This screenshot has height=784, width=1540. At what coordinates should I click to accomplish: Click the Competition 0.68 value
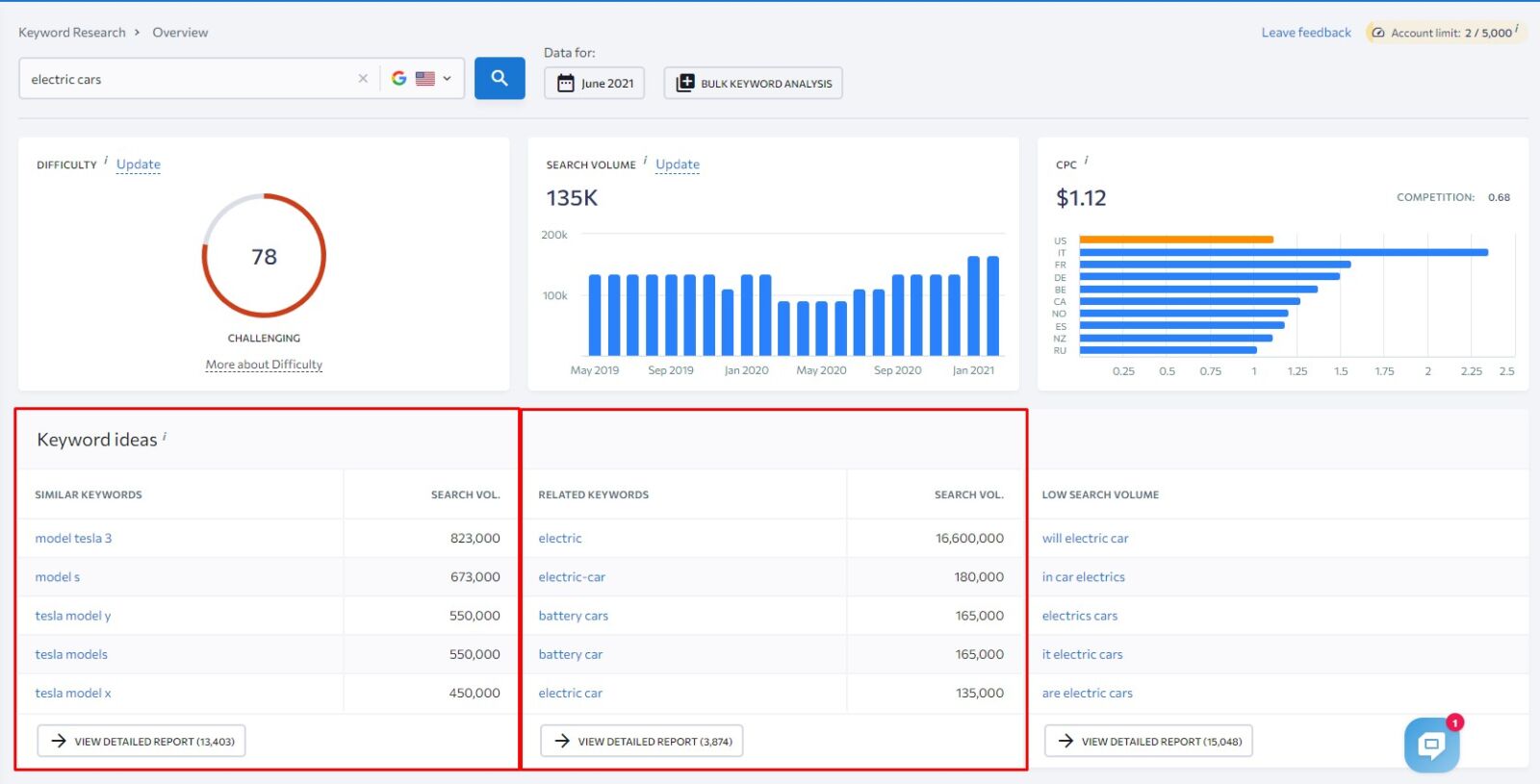click(1499, 197)
